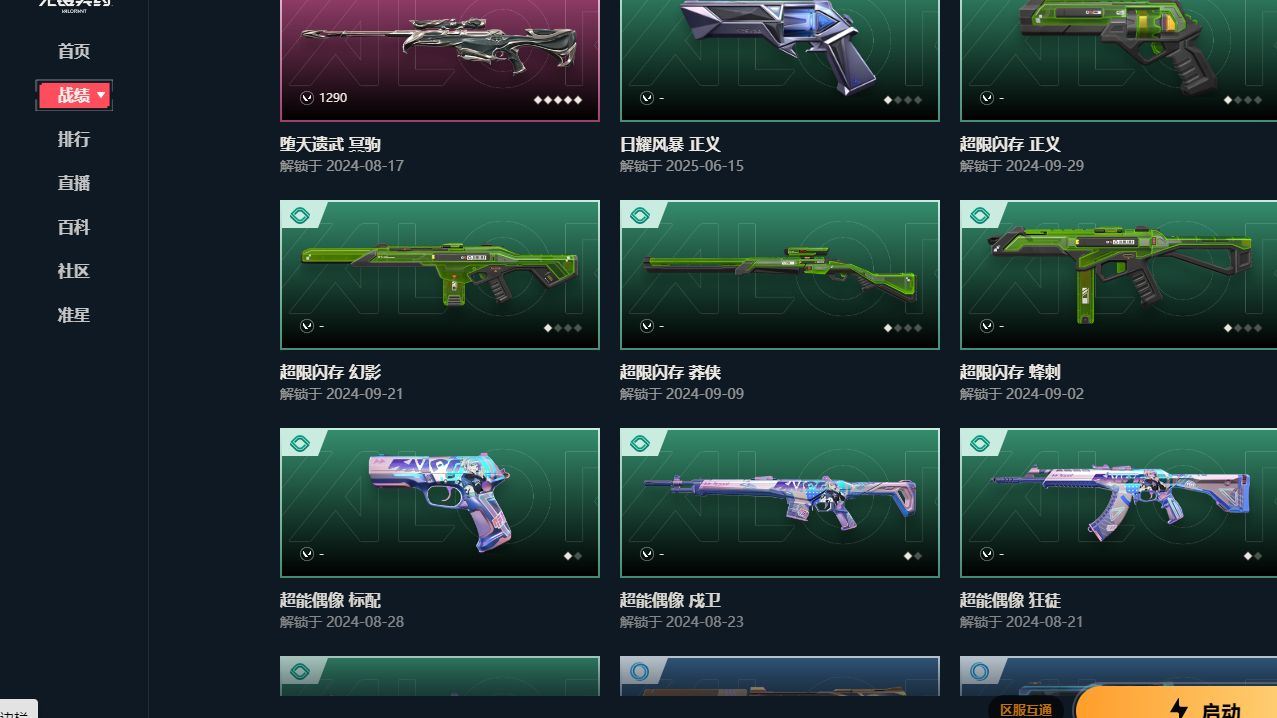Select the 堕天遗武 冥驹 sniper skin thumbnail
This screenshot has height=718, width=1277.
[440, 60]
